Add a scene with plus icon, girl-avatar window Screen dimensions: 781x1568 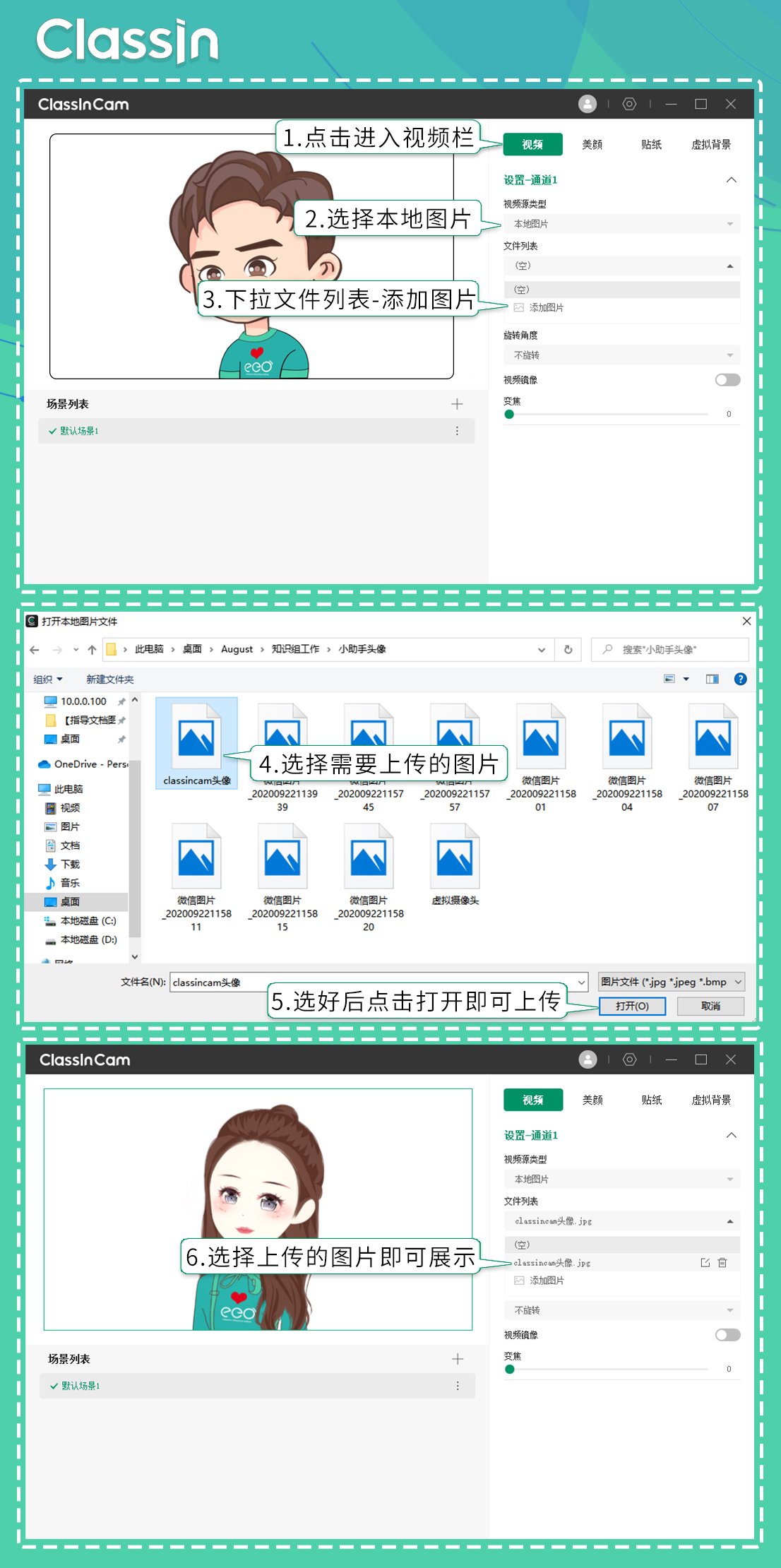(x=458, y=1359)
